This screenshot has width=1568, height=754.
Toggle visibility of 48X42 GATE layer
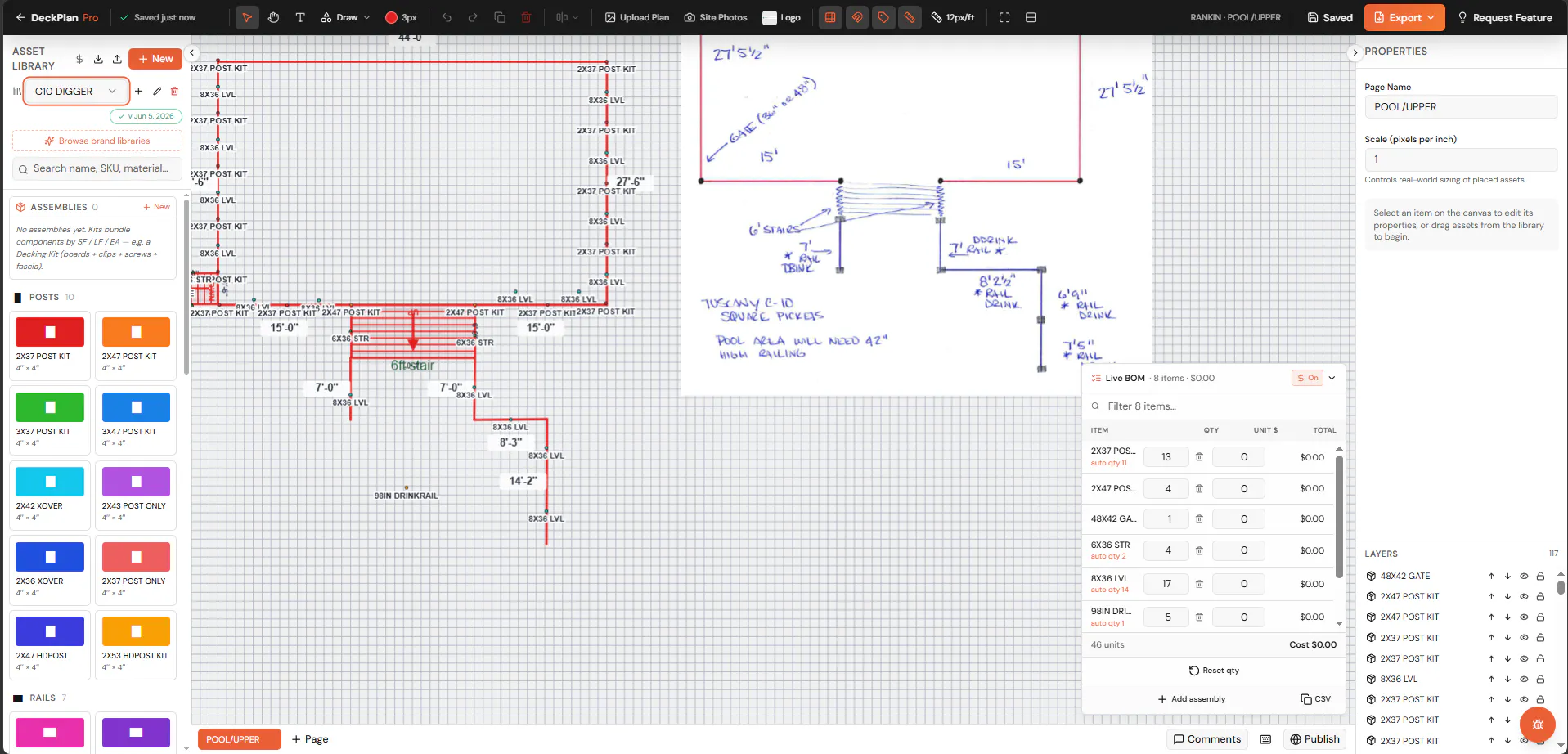click(x=1524, y=577)
